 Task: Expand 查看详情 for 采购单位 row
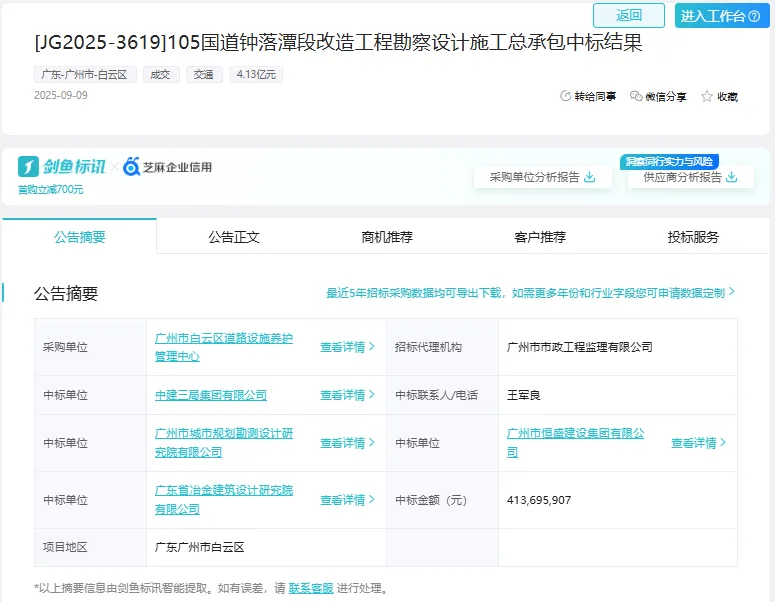tap(347, 347)
